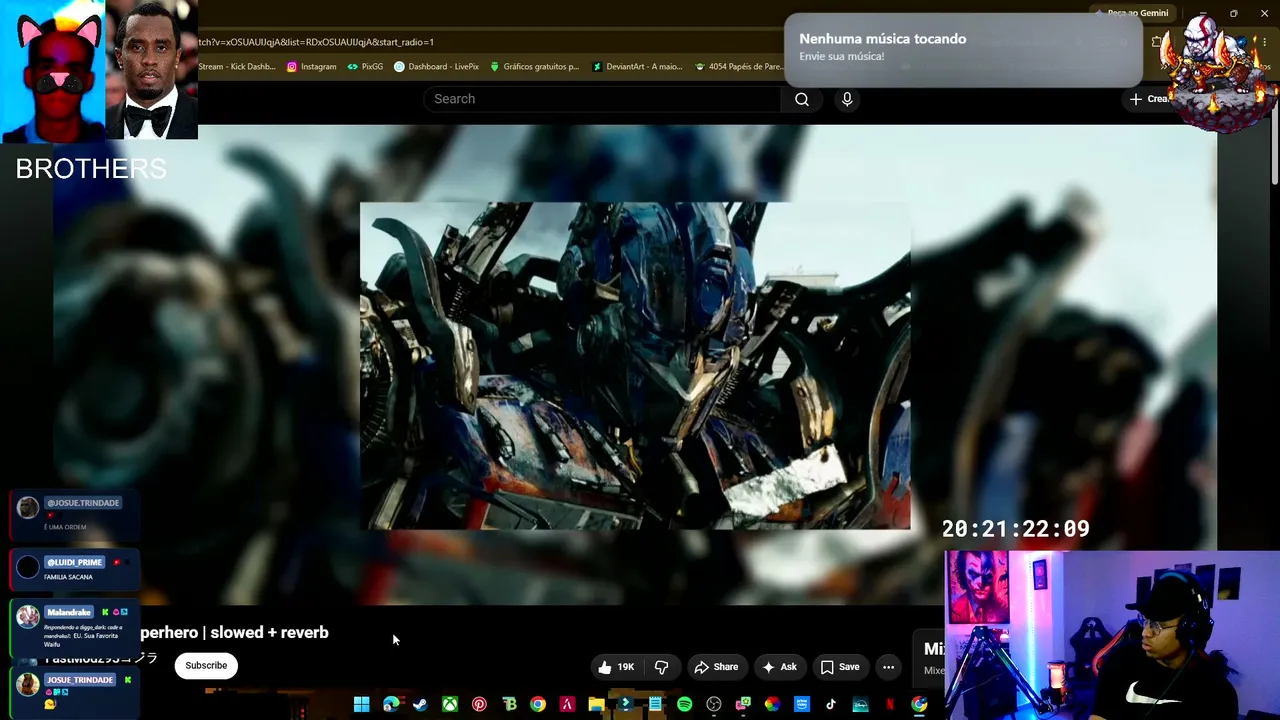Launch Steam from the taskbar
Viewport: 1280px width, 720px height.
[x=421, y=704]
